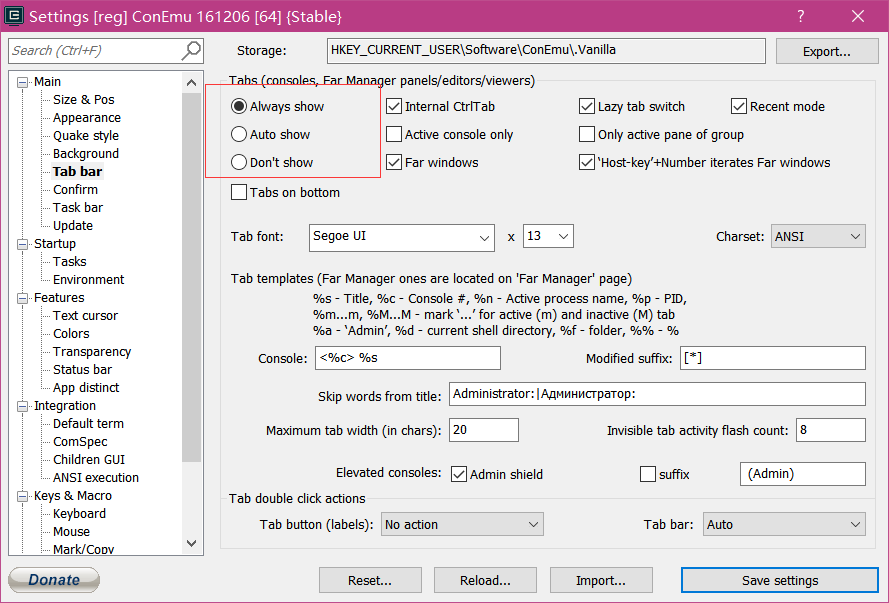
Task: Enable Active console only checkbox
Action: [x=394, y=134]
